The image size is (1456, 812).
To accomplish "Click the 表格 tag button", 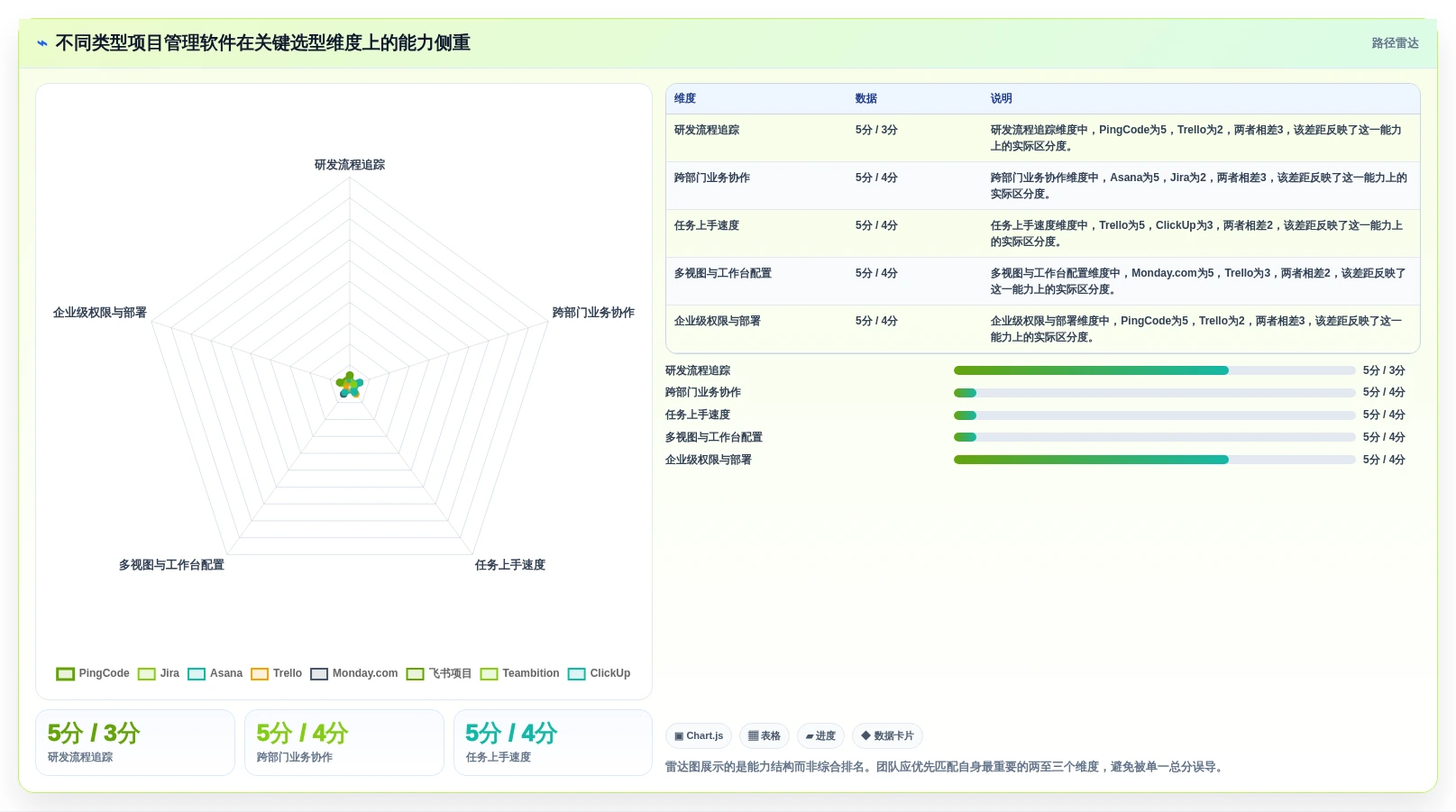I will 765,735.
